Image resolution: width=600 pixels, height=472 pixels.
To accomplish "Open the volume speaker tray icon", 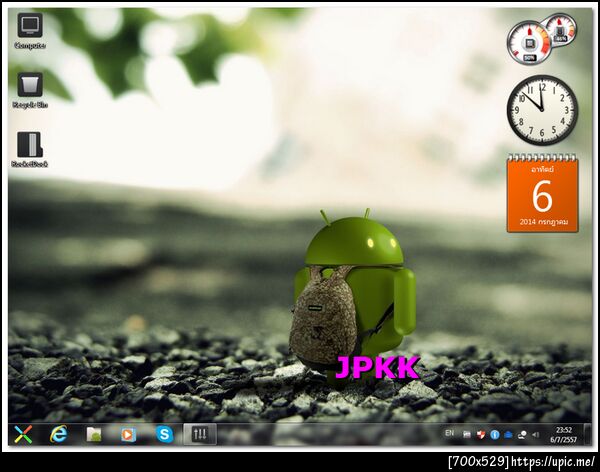I will (536, 434).
